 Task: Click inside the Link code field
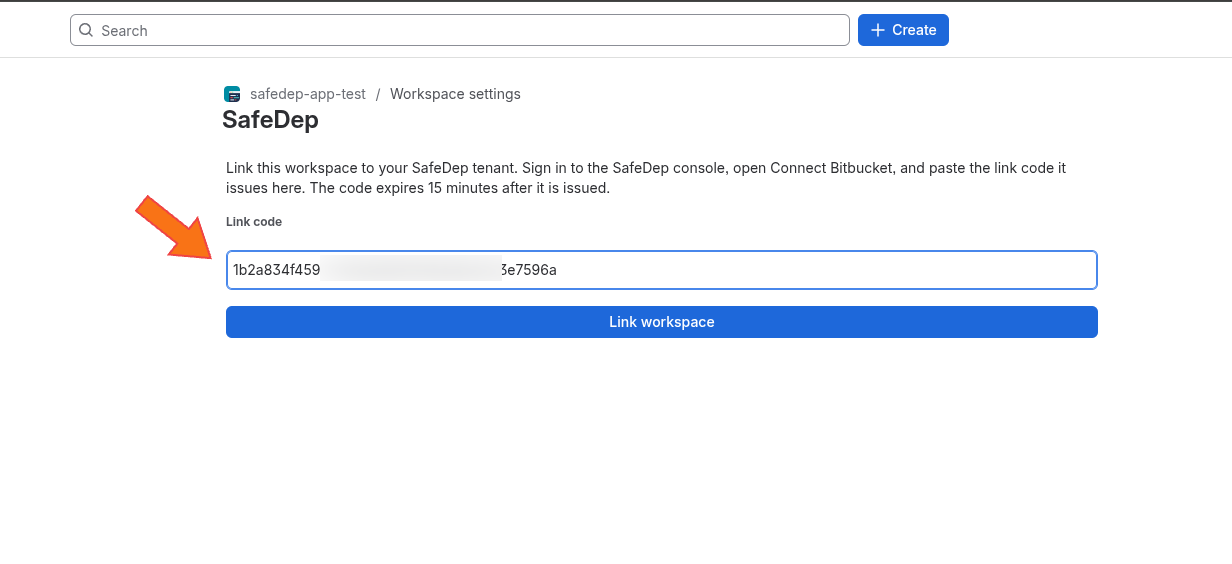click(662, 270)
